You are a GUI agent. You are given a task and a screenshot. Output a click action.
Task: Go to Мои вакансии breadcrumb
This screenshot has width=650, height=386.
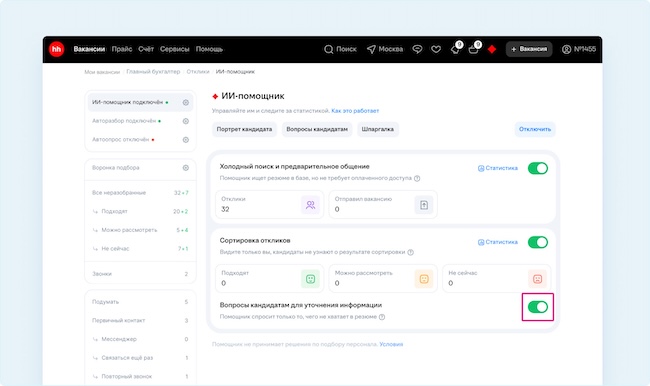click(102, 72)
